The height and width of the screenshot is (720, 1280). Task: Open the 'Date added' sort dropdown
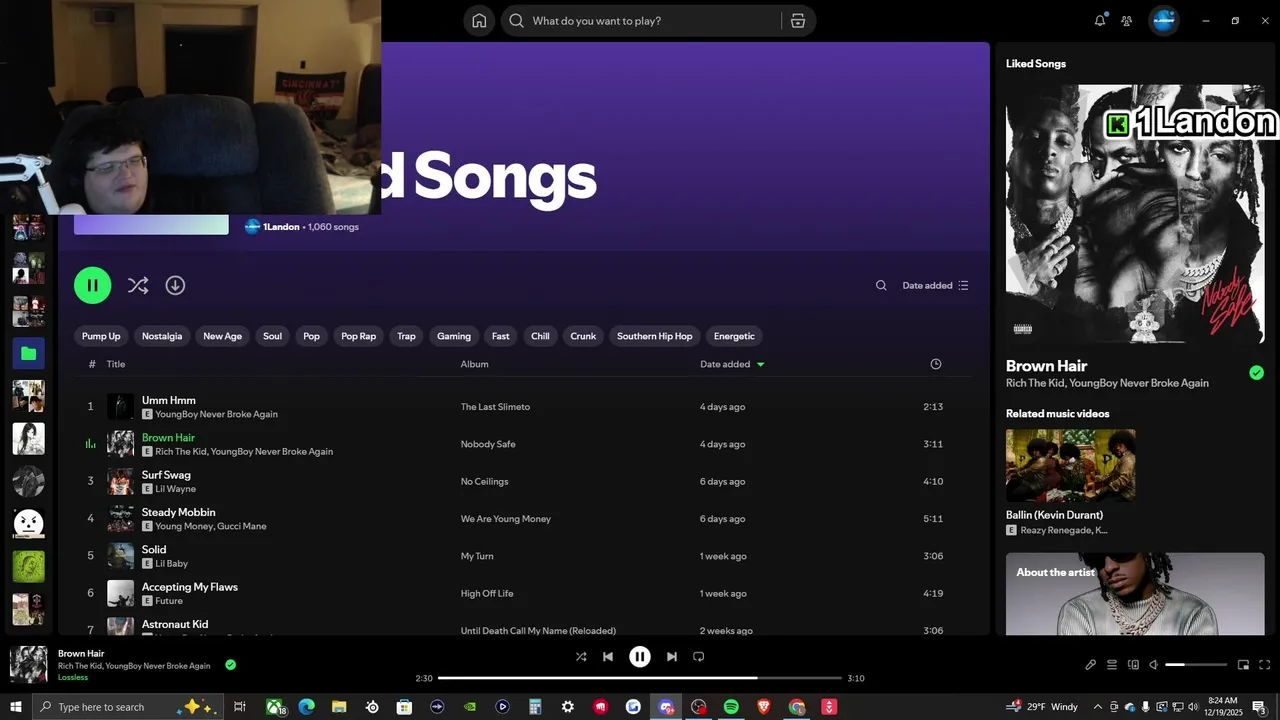coord(935,285)
